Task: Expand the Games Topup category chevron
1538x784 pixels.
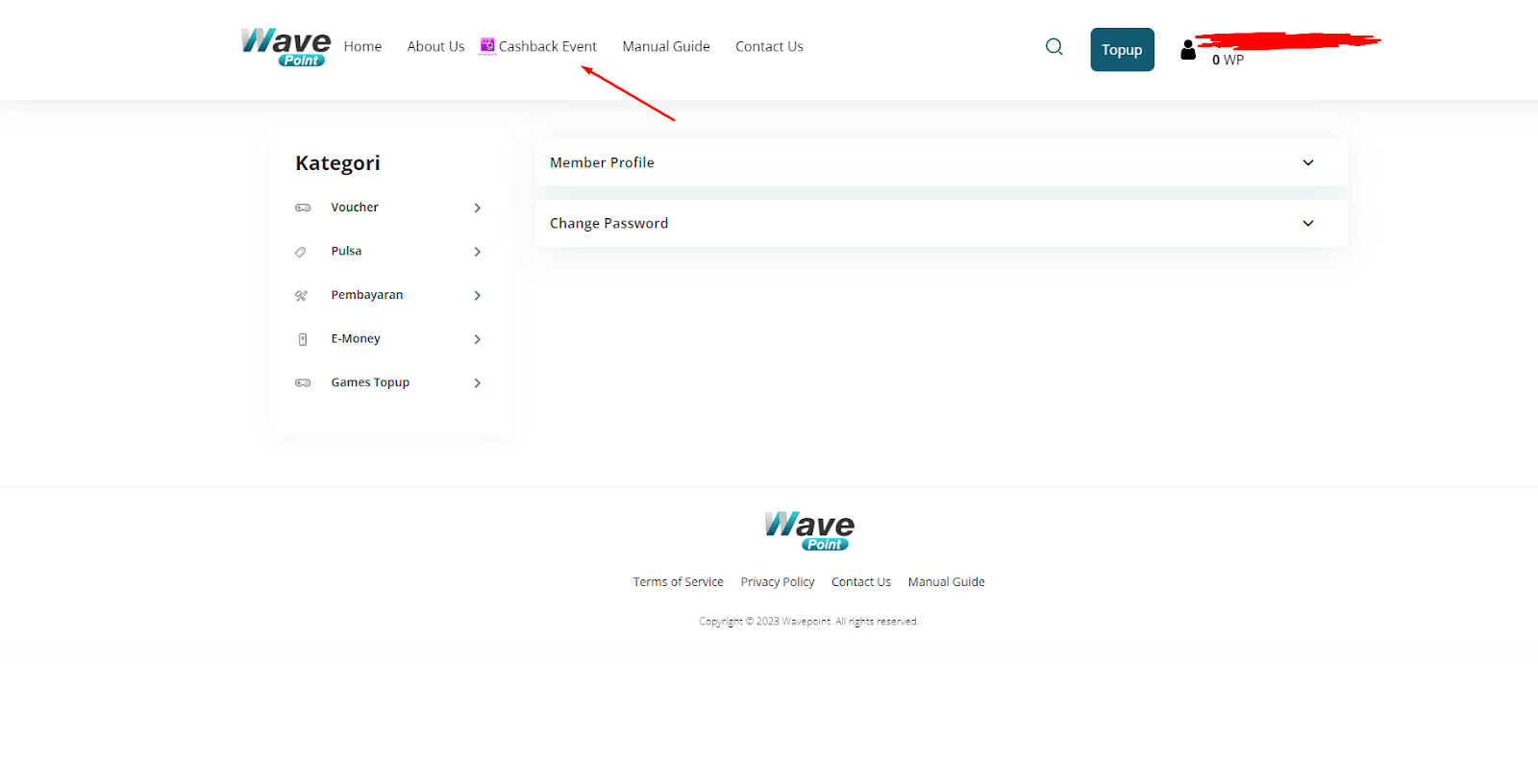Action: pos(477,382)
